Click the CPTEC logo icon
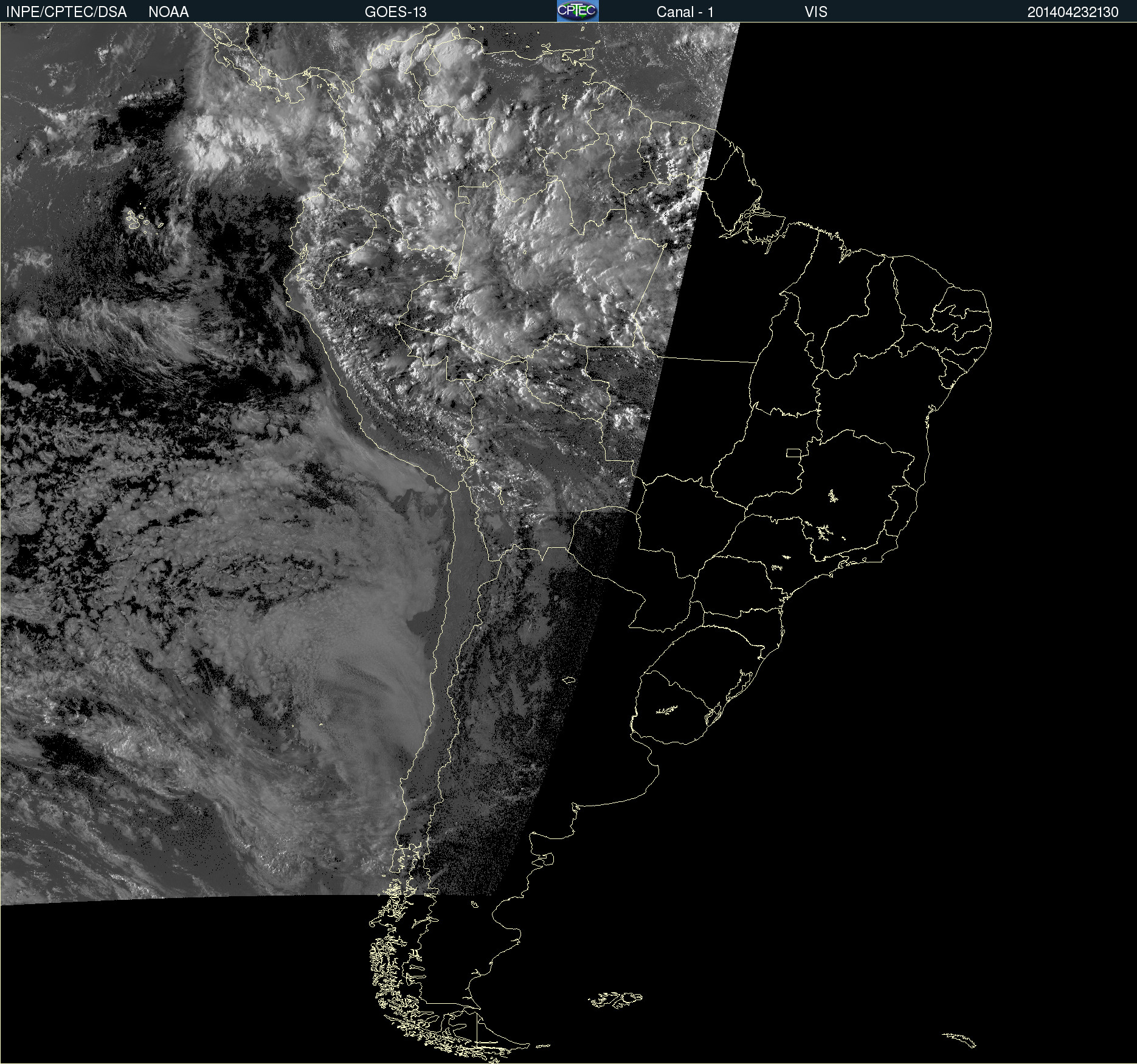This screenshot has height=1064, width=1137. pyautogui.click(x=578, y=11)
